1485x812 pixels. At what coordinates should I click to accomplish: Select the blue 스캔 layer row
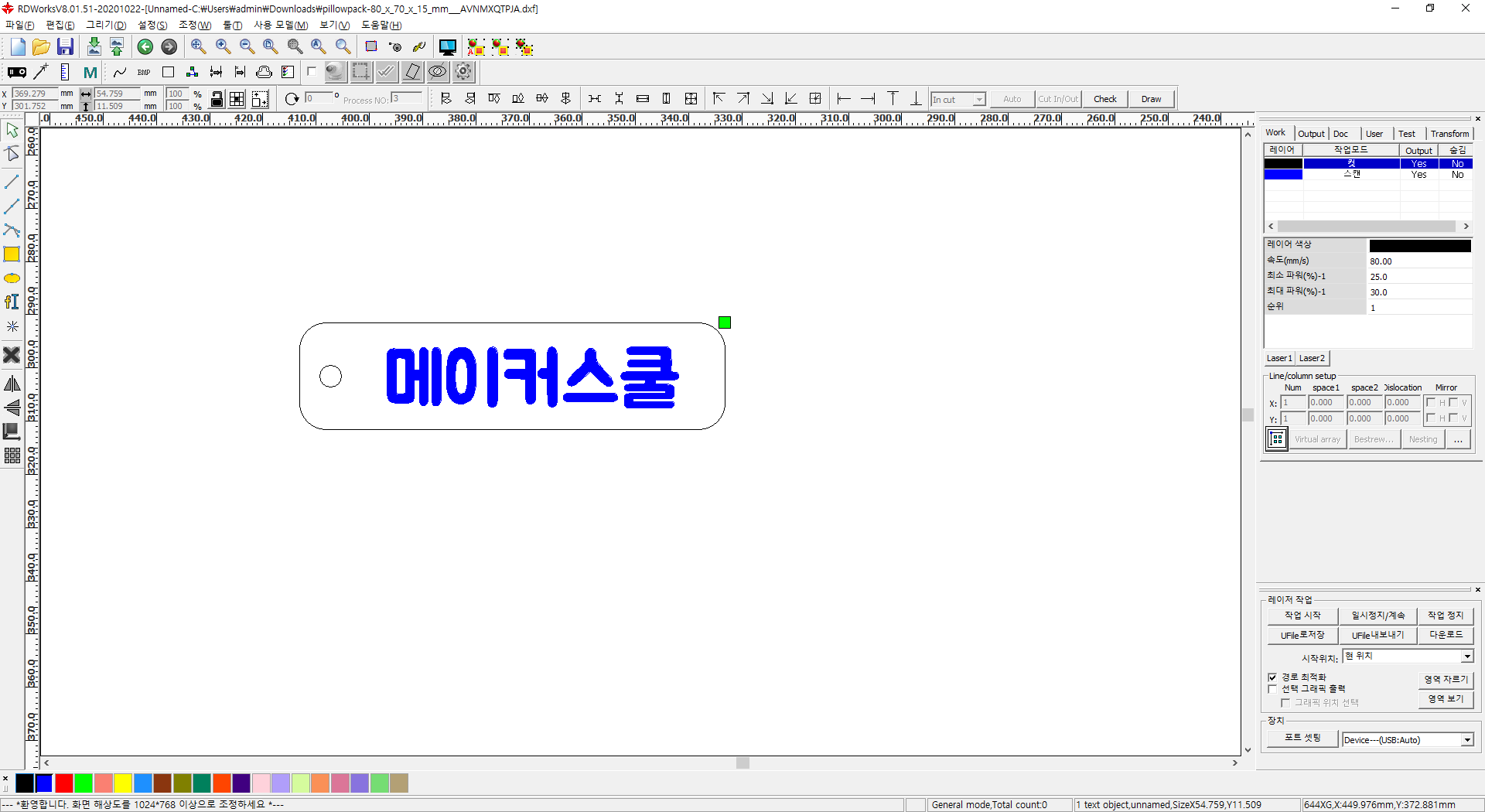pos(1367,175)
